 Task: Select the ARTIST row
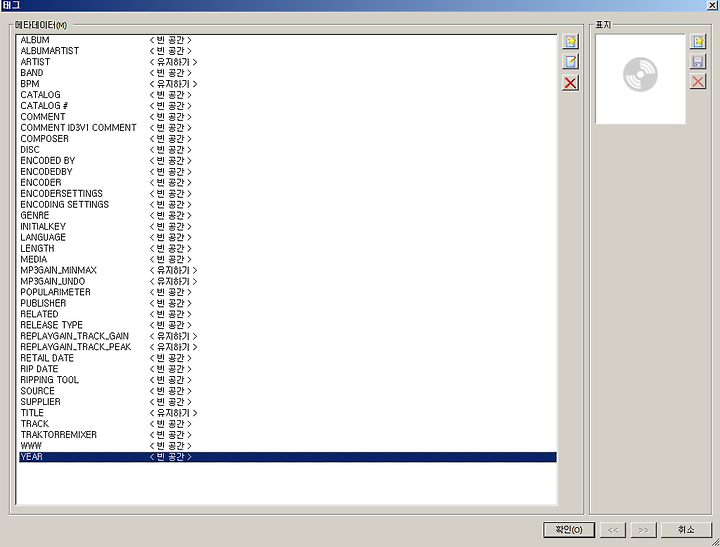tap(288, 62)
